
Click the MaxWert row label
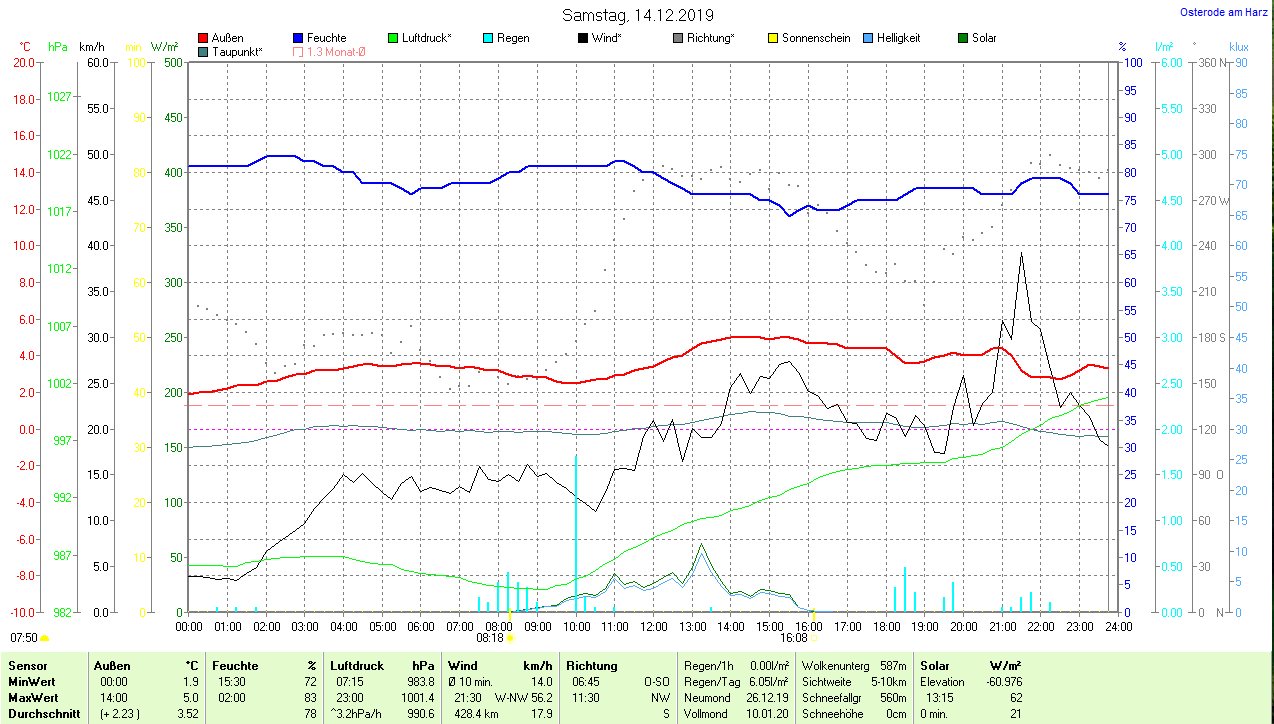(x=32, y=697)
